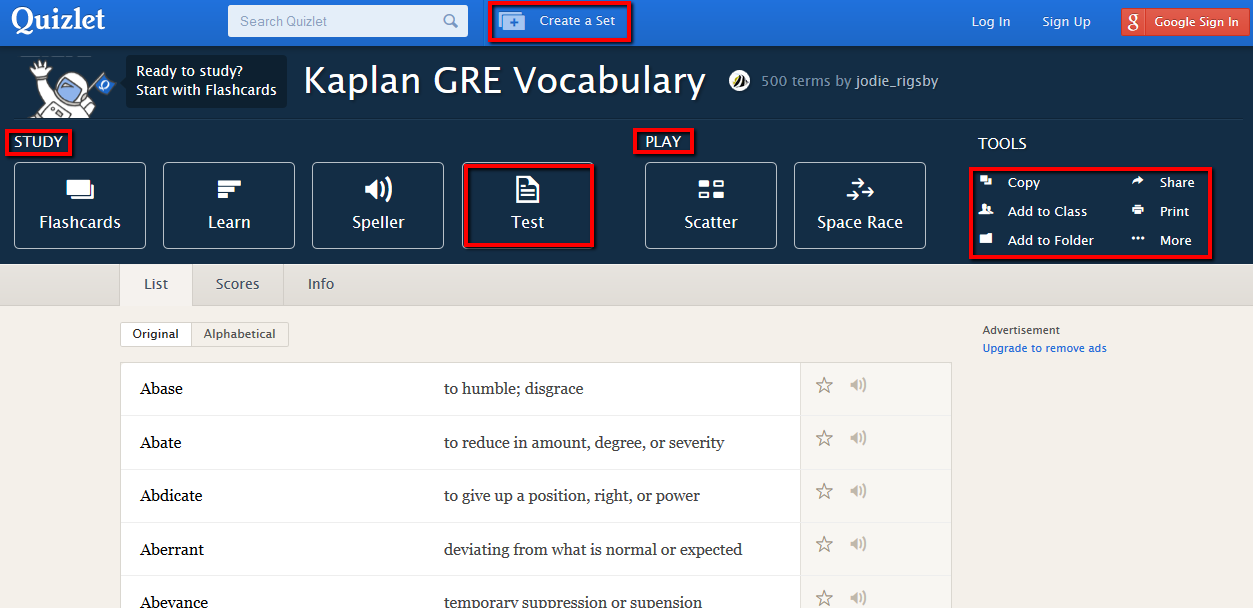
Task: Star the Abate term
Action: point(824,438)
